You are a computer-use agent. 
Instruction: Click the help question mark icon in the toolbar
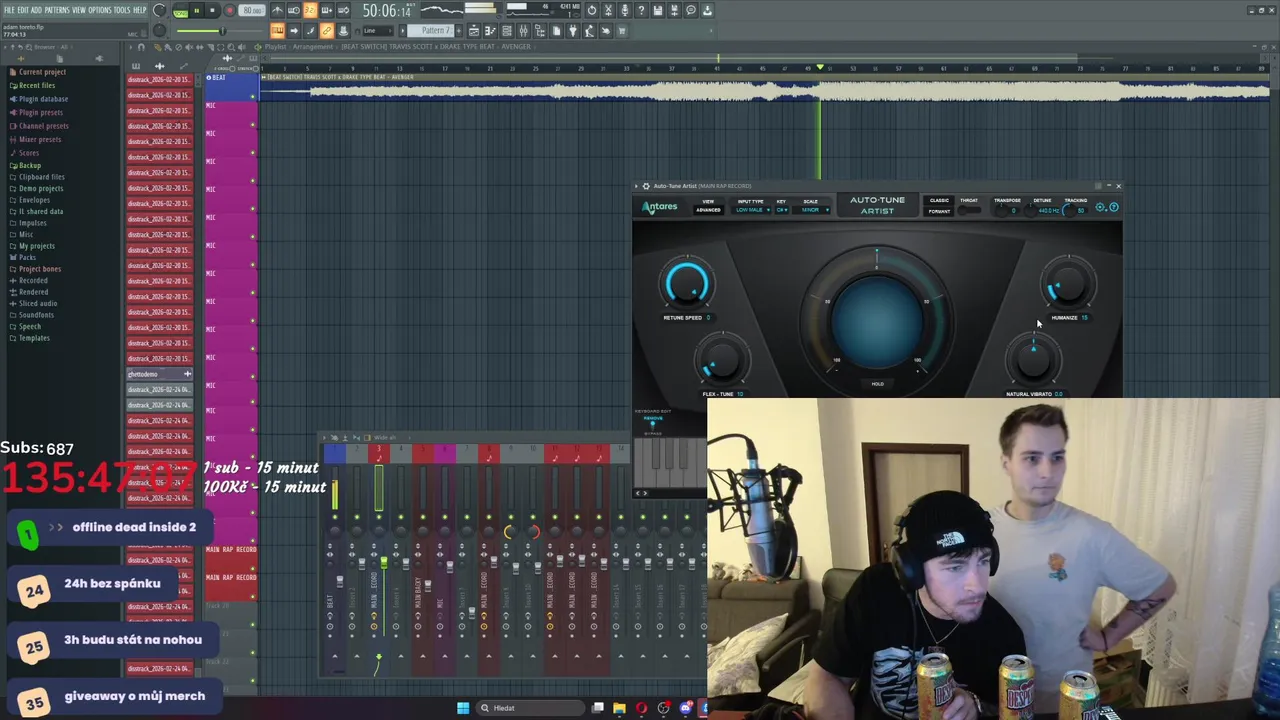click(x=641, y=10)
